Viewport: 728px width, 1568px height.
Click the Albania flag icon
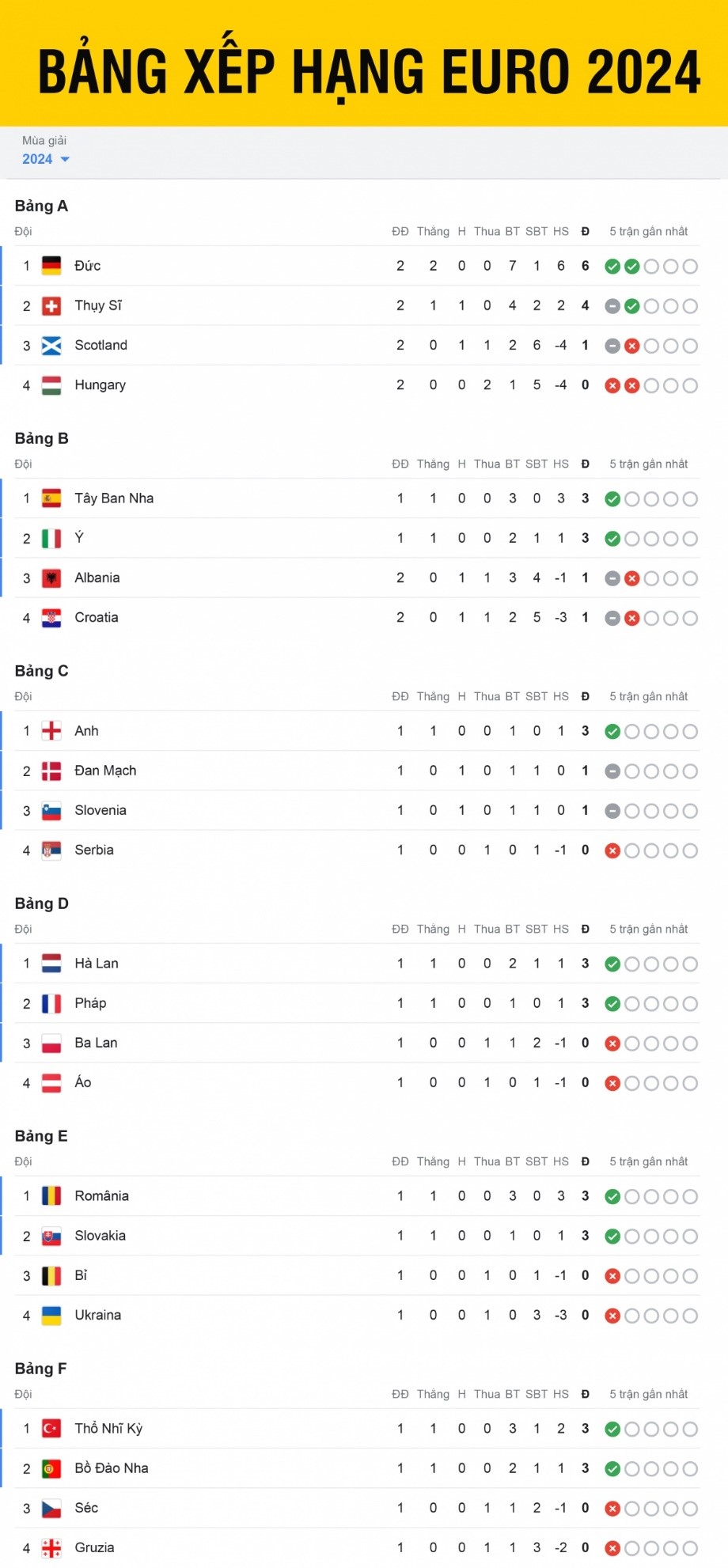click(x=51, y=578)
